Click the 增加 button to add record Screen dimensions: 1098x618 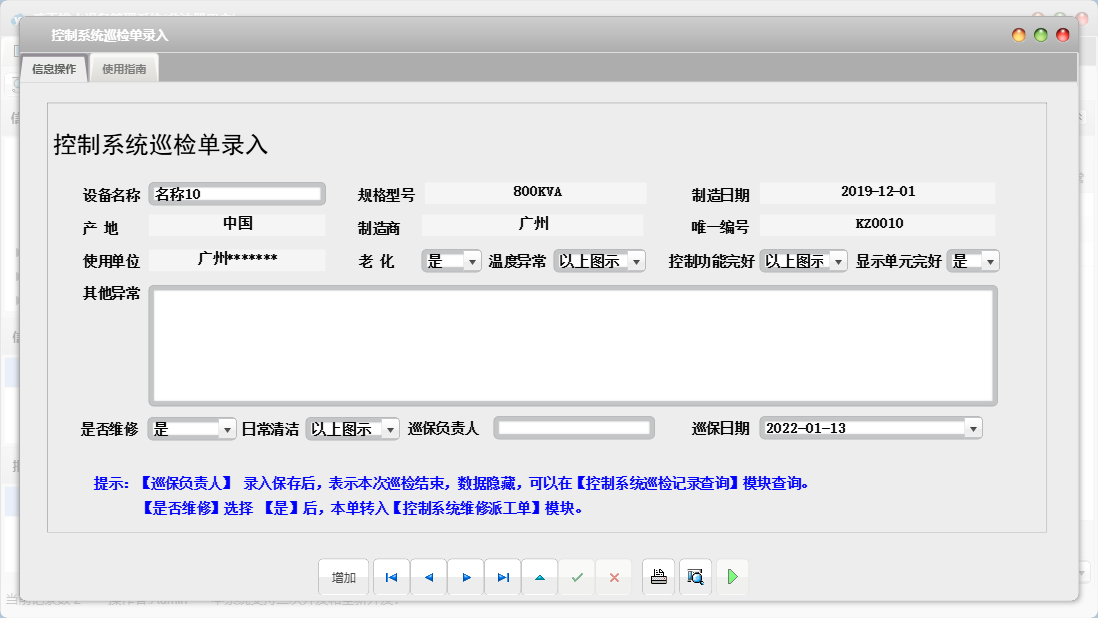(344, 577)
